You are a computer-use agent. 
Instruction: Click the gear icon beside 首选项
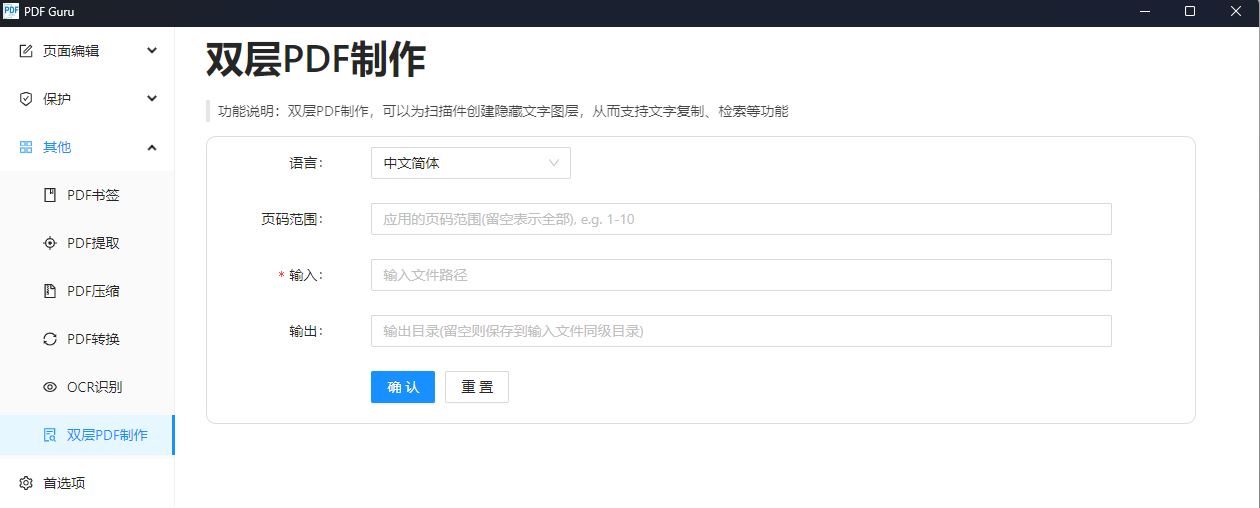[26, 483]
